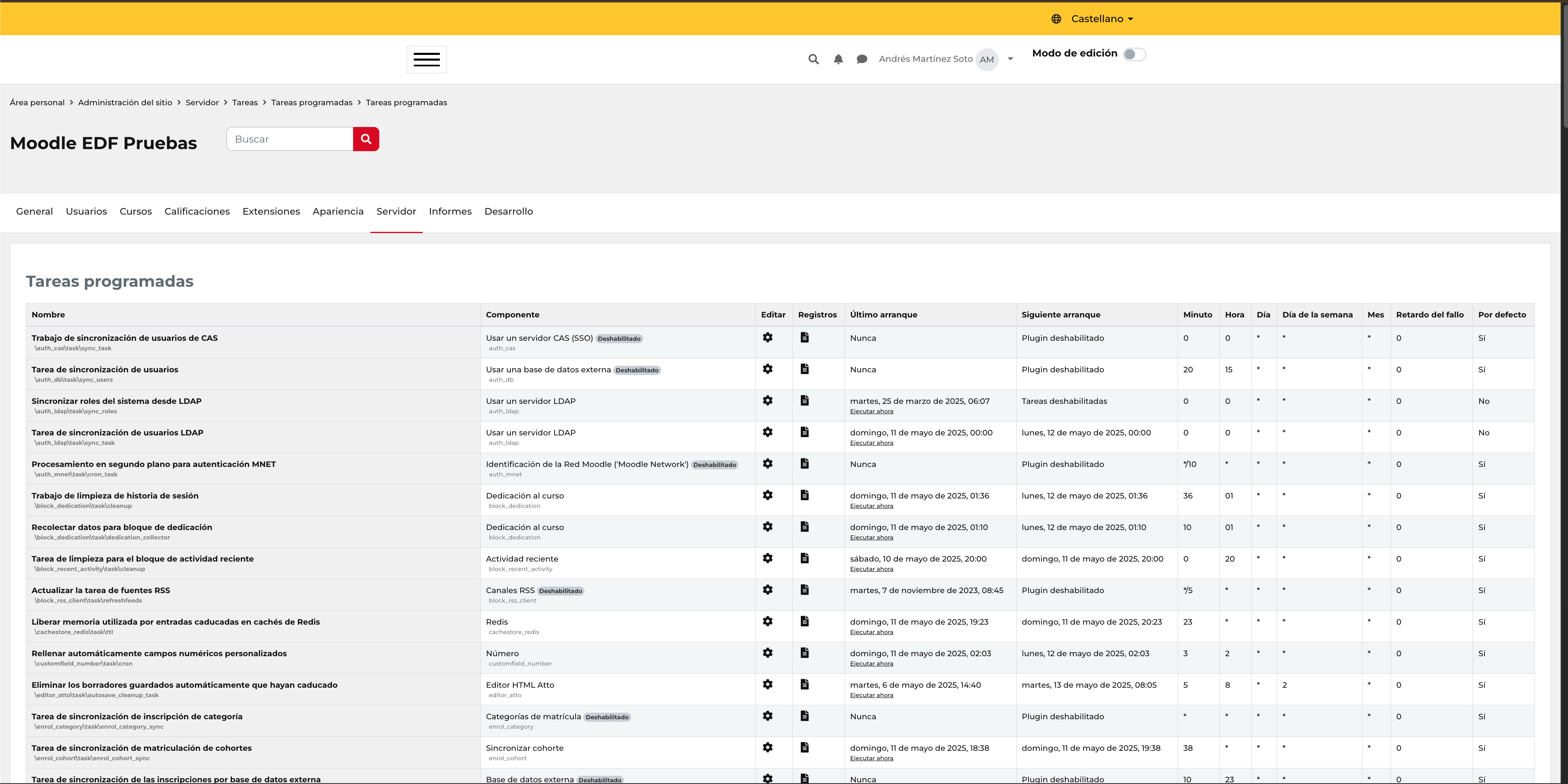Edit the dedication collector task
Viewport: 1568px width, 784px height.
[768, 526]
